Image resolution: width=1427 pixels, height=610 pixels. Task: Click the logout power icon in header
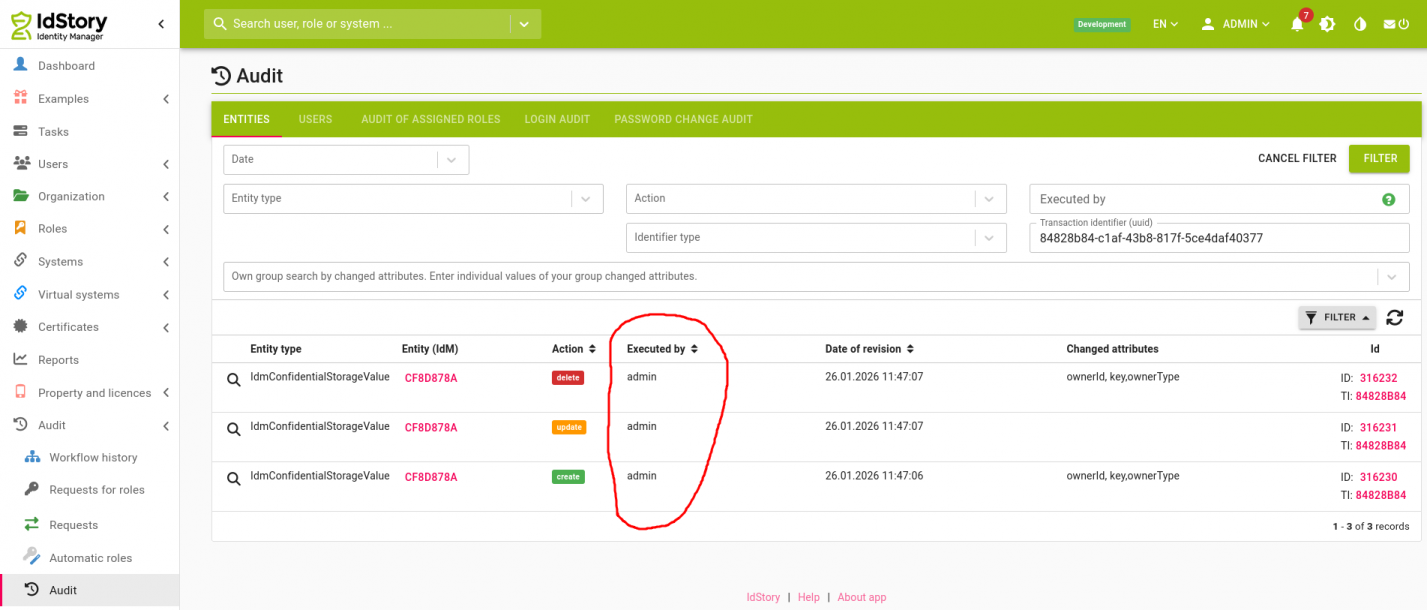pyautogui.click(x=1396, y=25)
